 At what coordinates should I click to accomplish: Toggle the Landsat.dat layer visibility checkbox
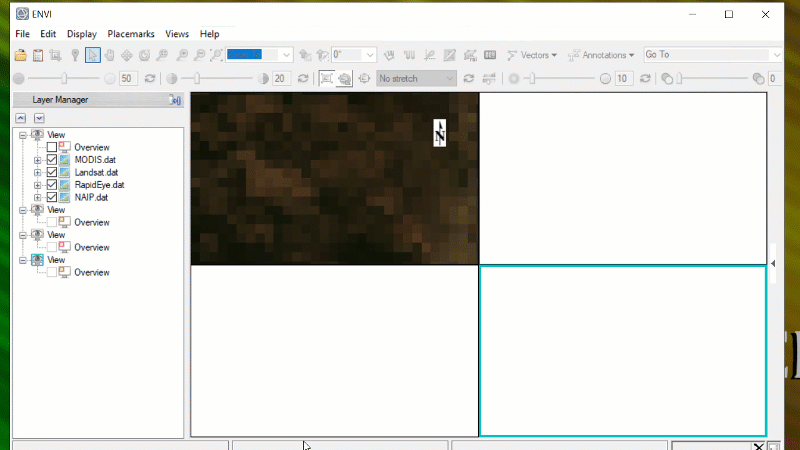[x=52, y=172]
